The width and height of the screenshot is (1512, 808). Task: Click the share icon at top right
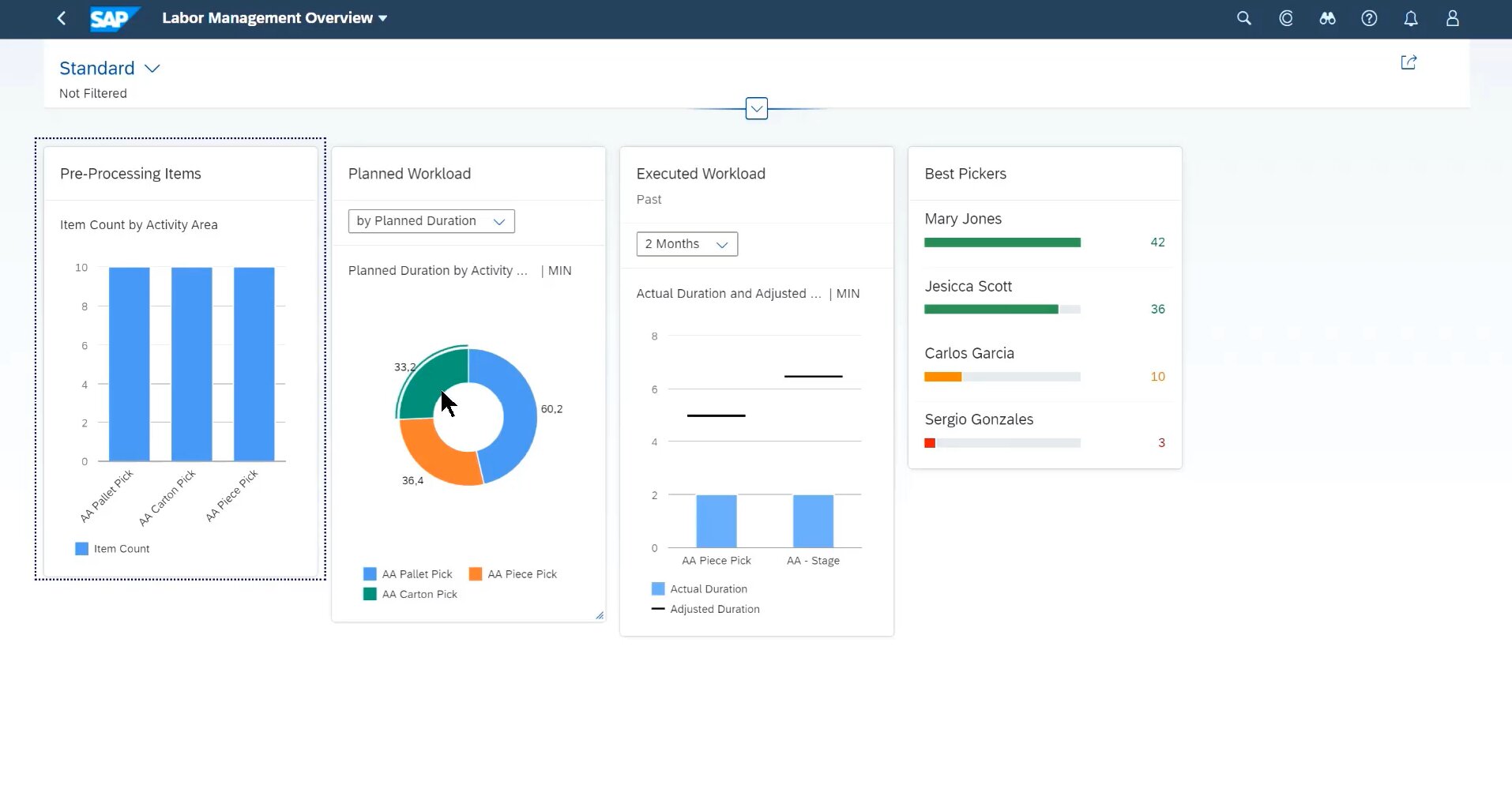coord(1409,62)
